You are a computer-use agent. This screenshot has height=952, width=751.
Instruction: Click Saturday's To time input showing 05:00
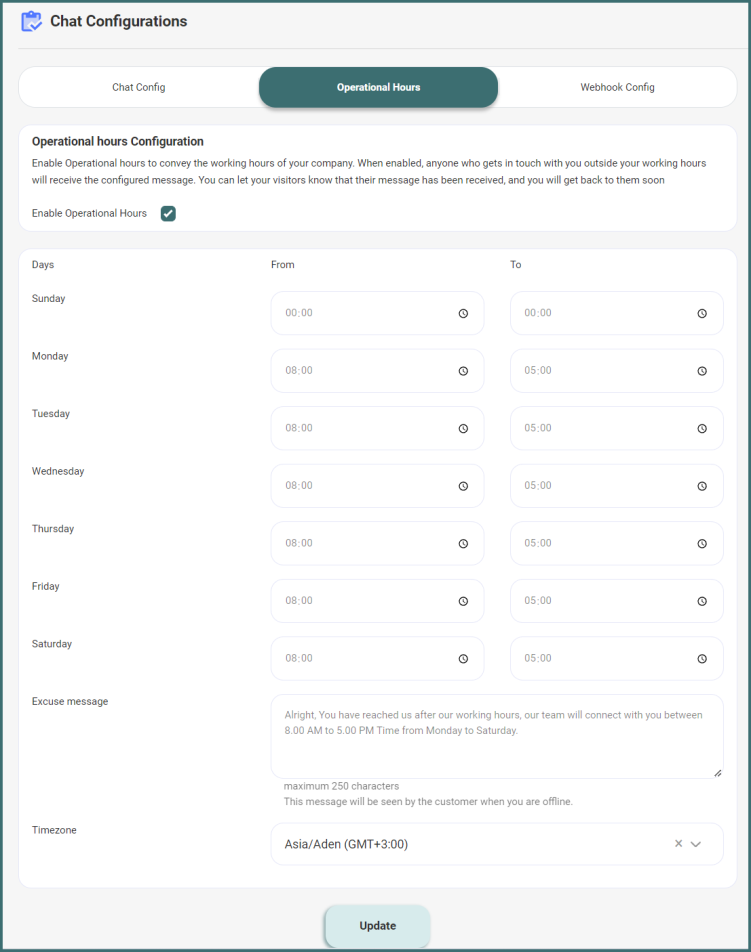pos(600,659)
